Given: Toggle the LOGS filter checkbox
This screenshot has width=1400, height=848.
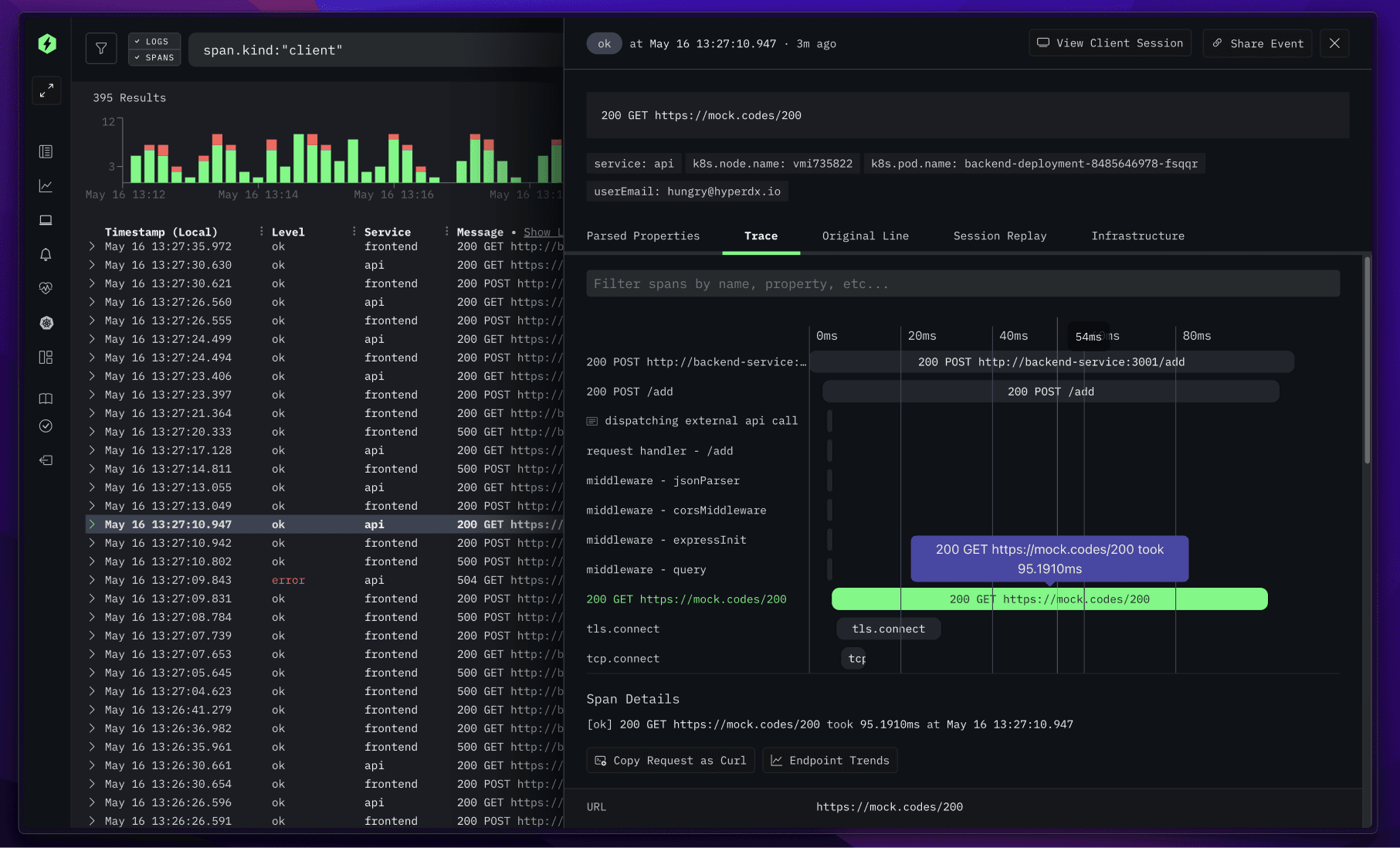Looking at the screenshot, I should tap(154, 41).
